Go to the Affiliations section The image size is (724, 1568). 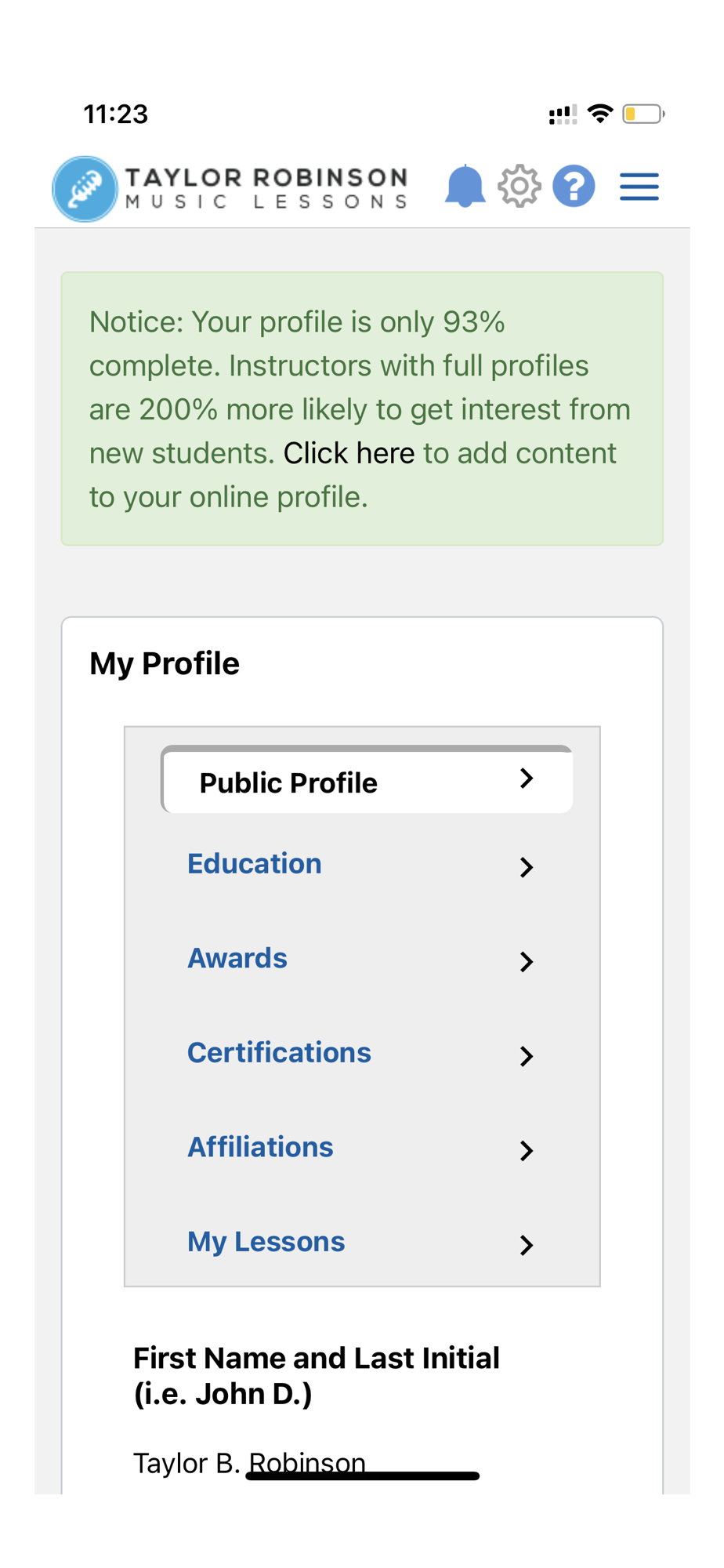260,1147
